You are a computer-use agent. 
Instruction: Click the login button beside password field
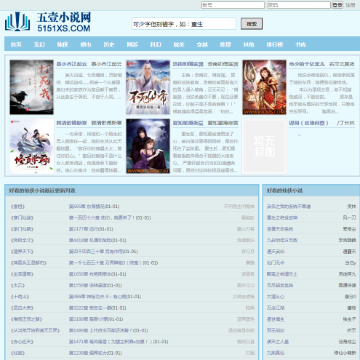(337, 5)
